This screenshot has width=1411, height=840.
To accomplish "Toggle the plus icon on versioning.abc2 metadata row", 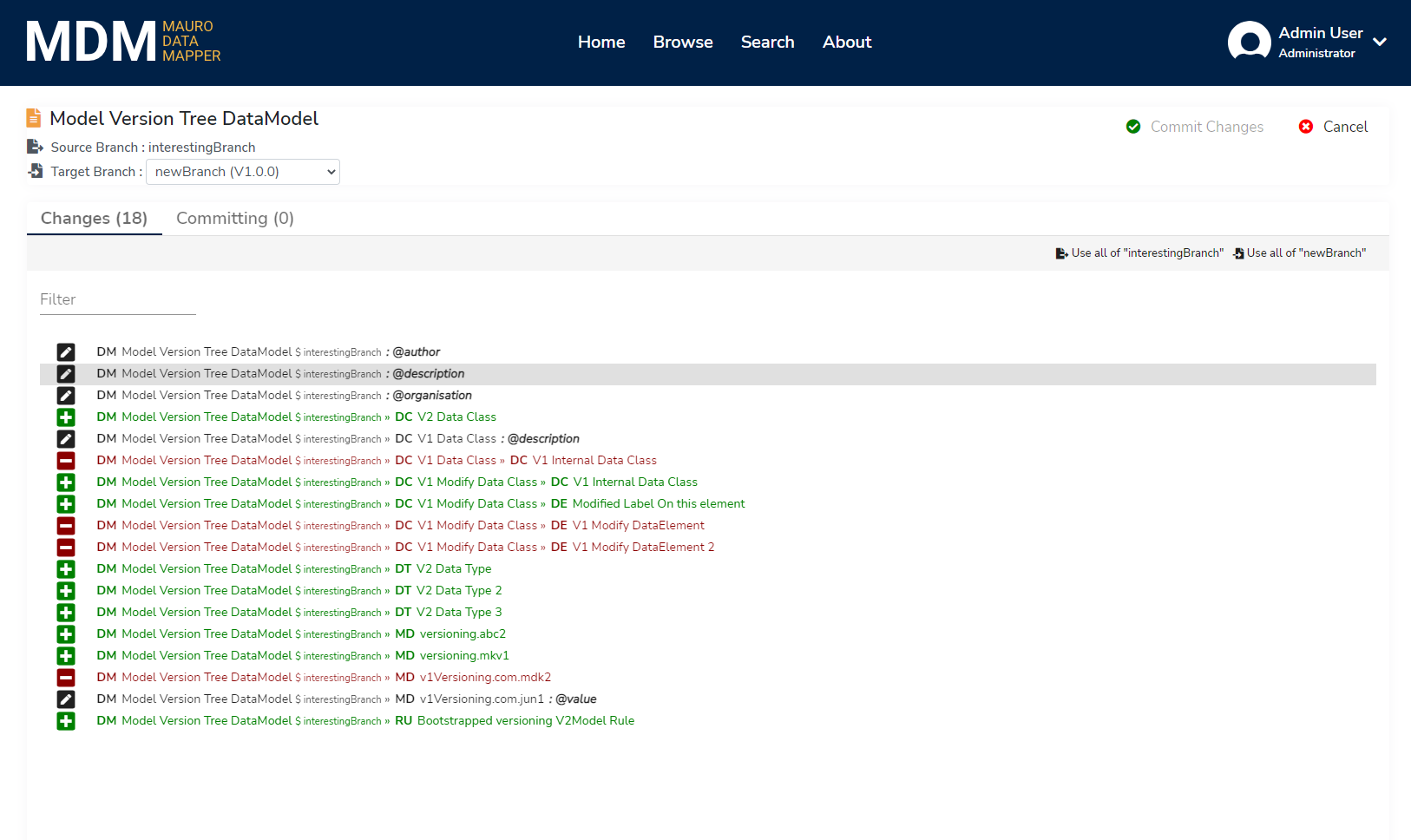I will [66, 633].
